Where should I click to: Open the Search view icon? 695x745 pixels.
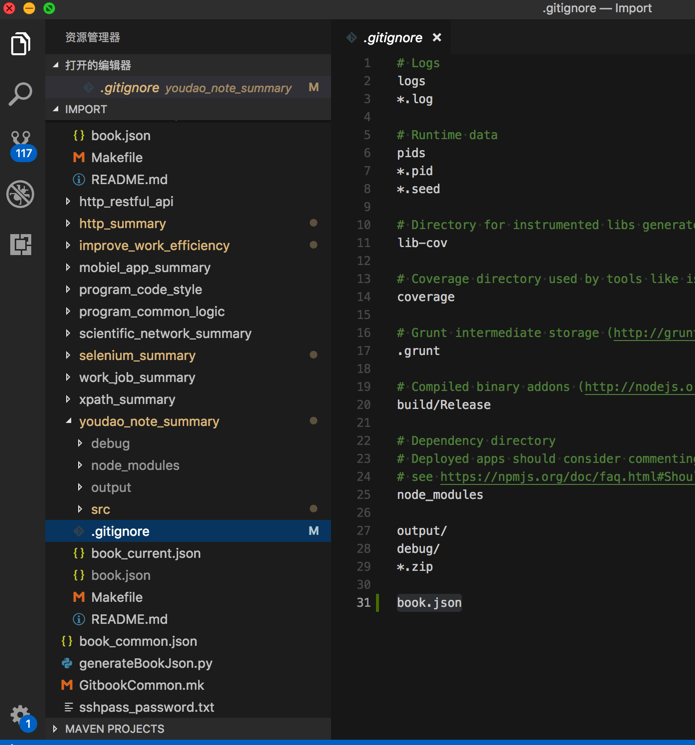tap(21, 94)
